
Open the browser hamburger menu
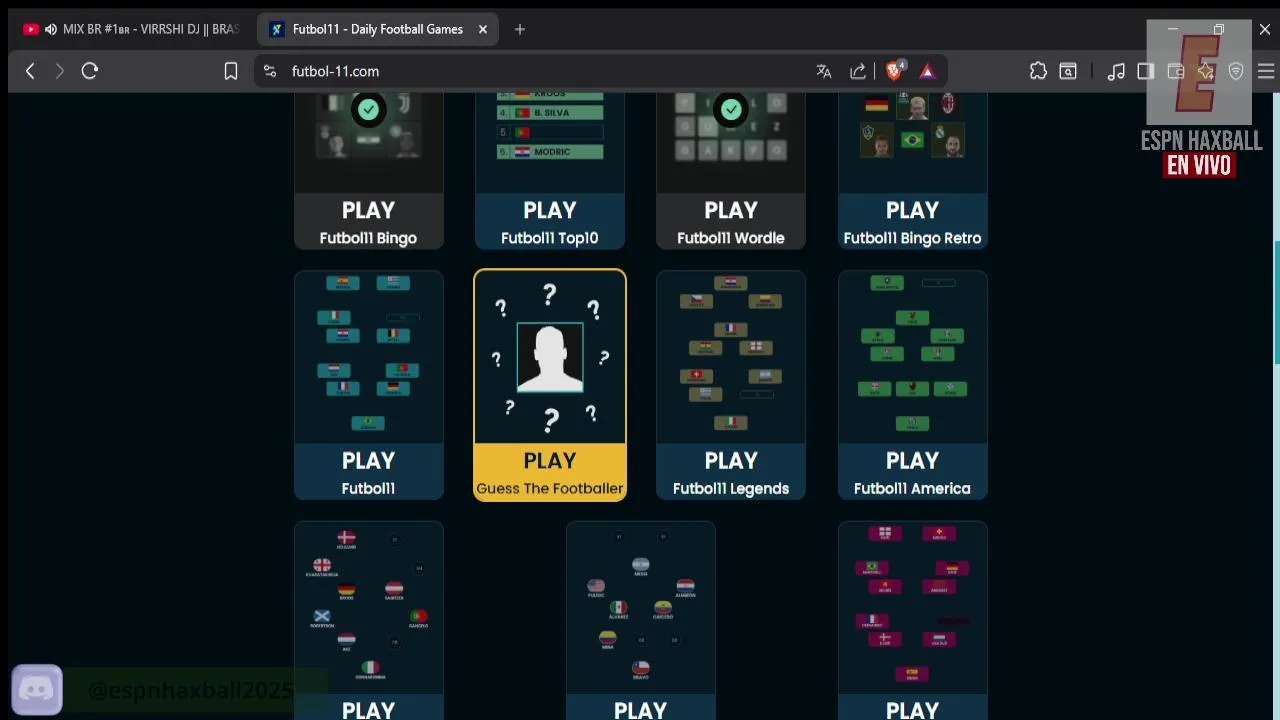tap(1266, 71)
